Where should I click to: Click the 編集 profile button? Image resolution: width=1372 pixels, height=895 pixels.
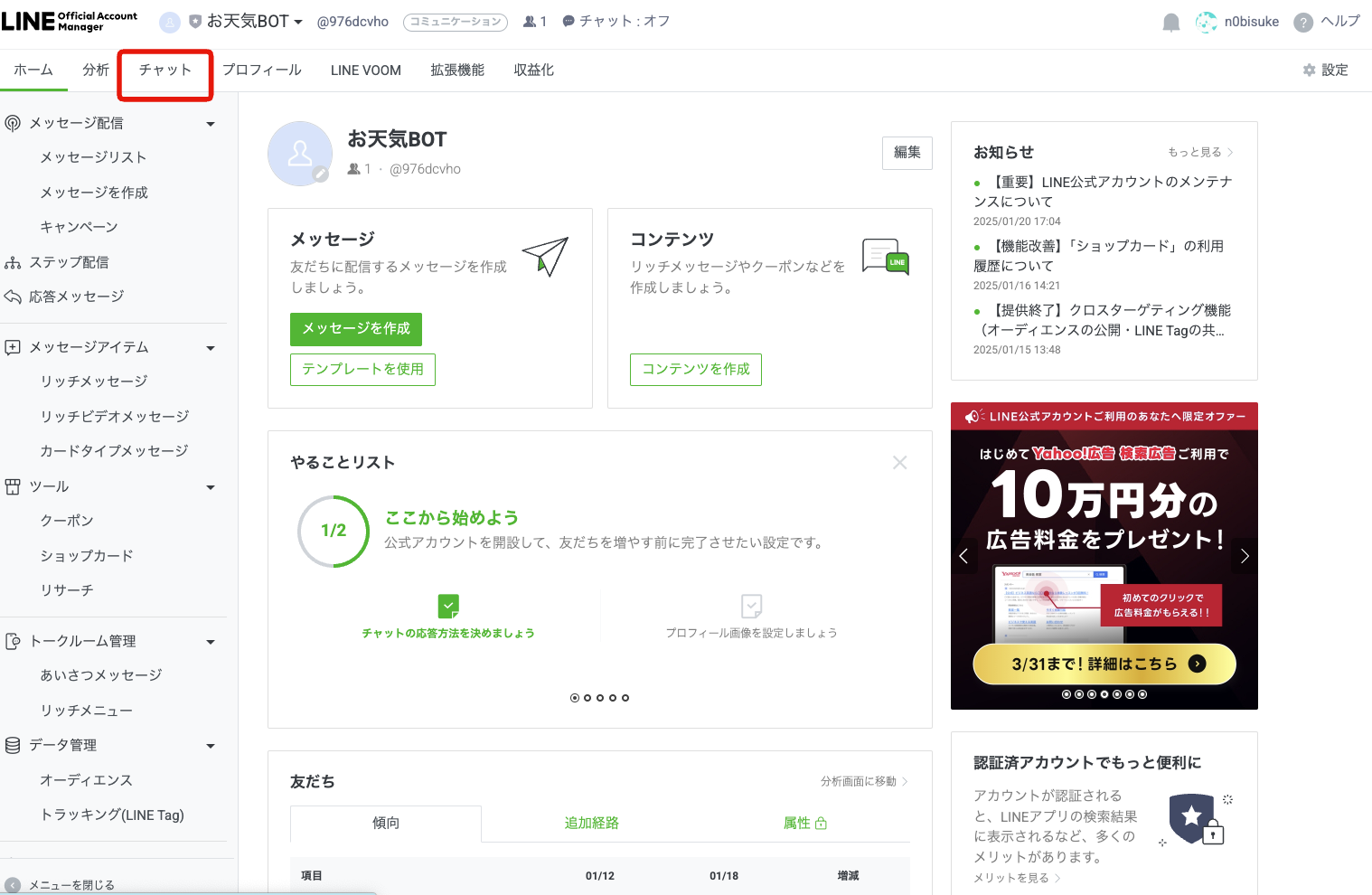pos(907,153)
